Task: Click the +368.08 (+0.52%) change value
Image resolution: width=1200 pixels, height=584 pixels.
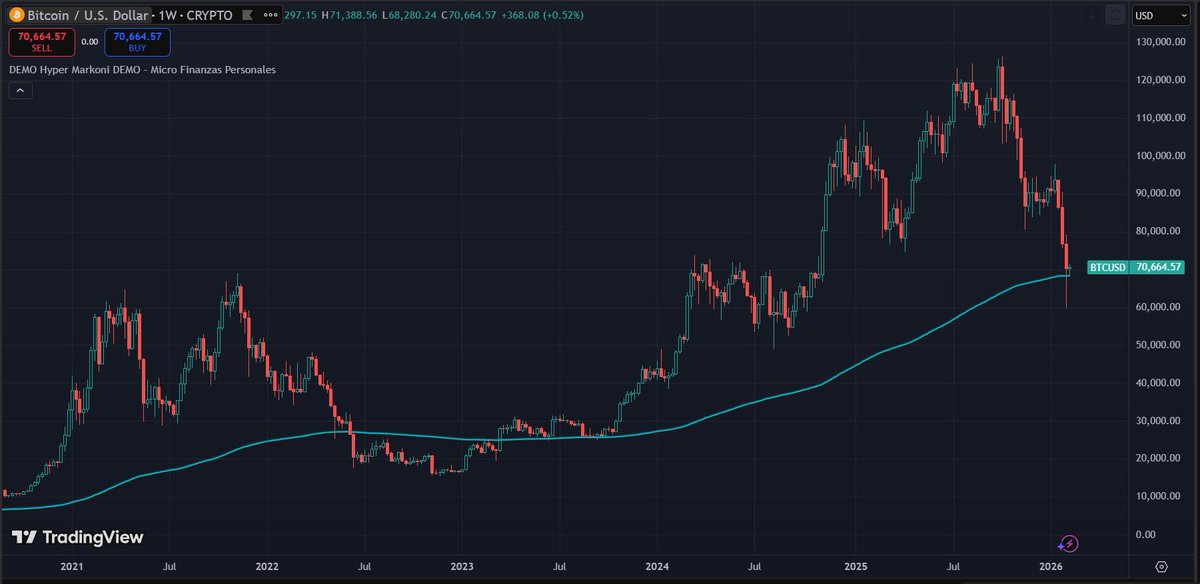Action: pyautogui.click(x=541, y=16)
